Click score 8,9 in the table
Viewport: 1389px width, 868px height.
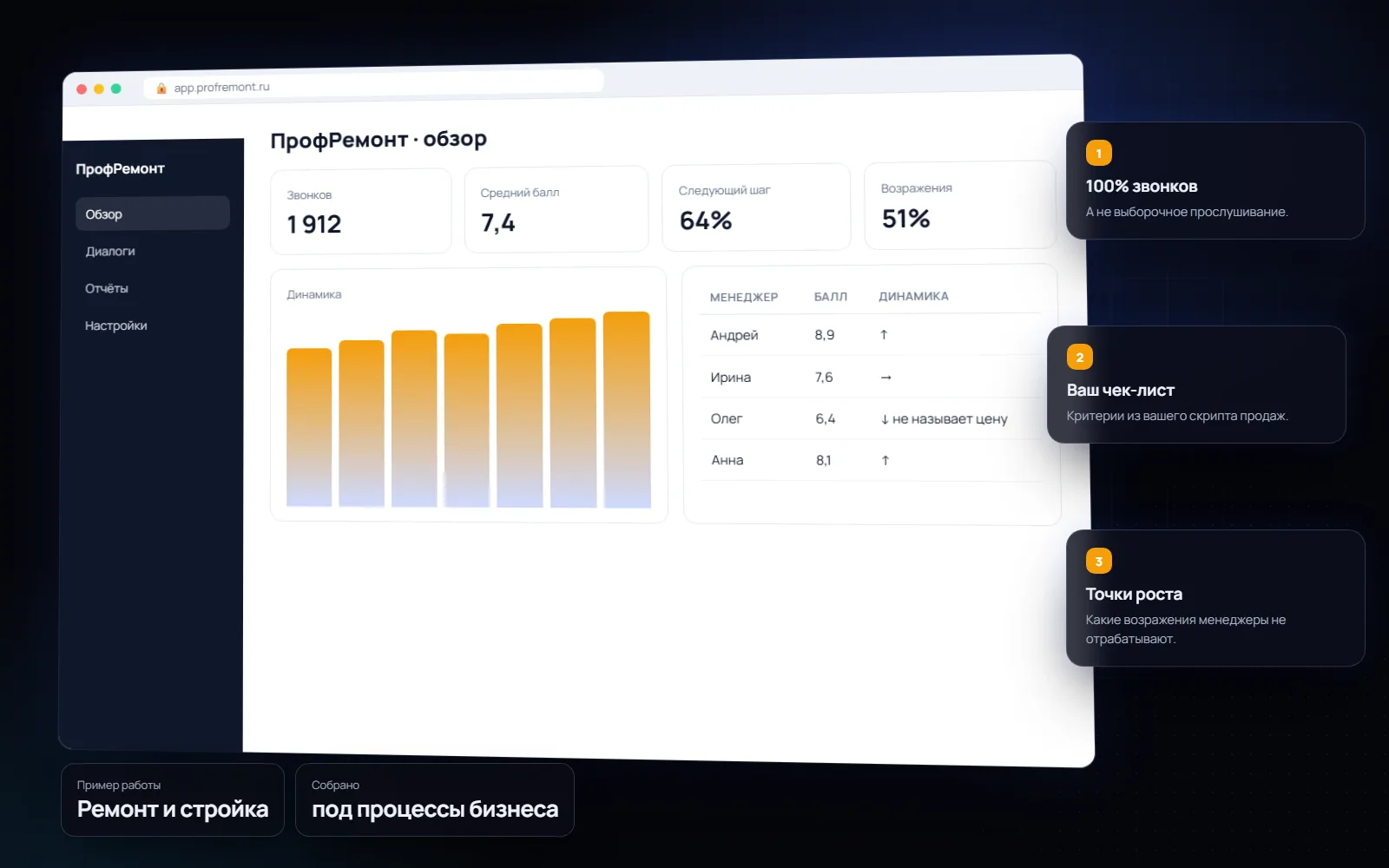(825, 335)
